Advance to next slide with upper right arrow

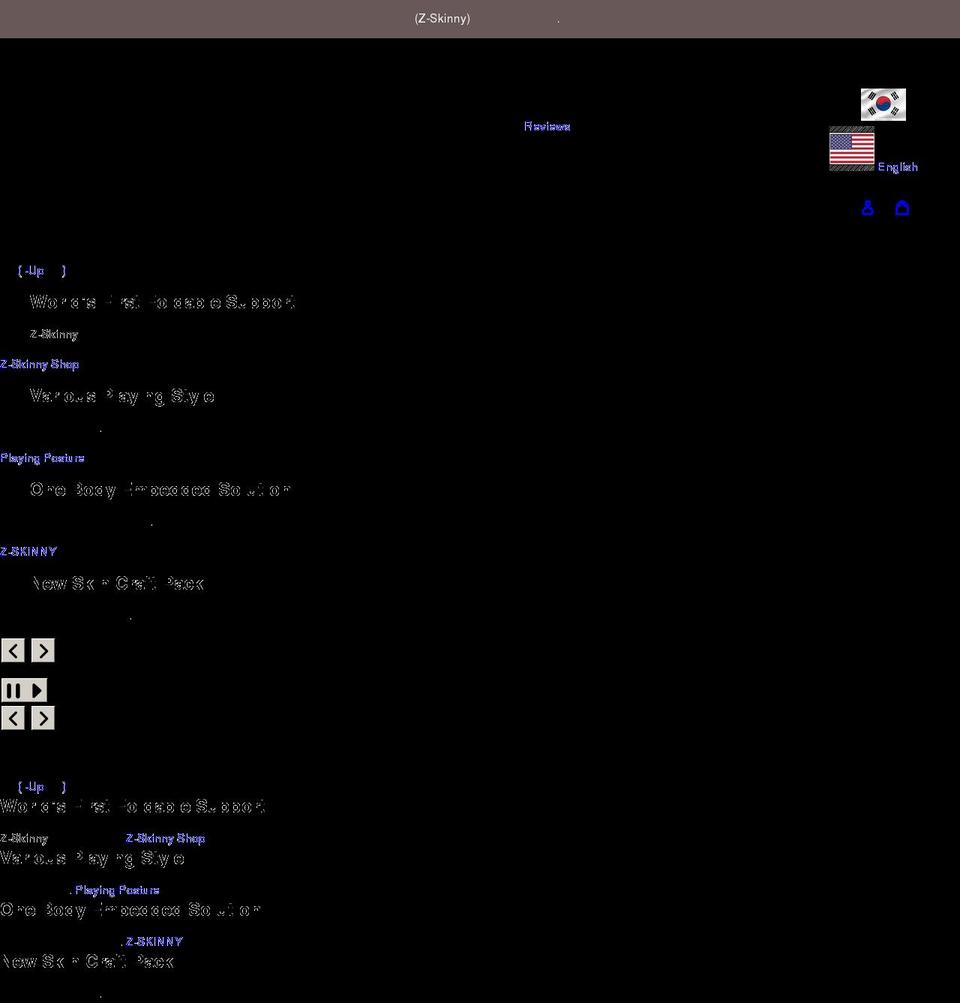click(42, 650)
